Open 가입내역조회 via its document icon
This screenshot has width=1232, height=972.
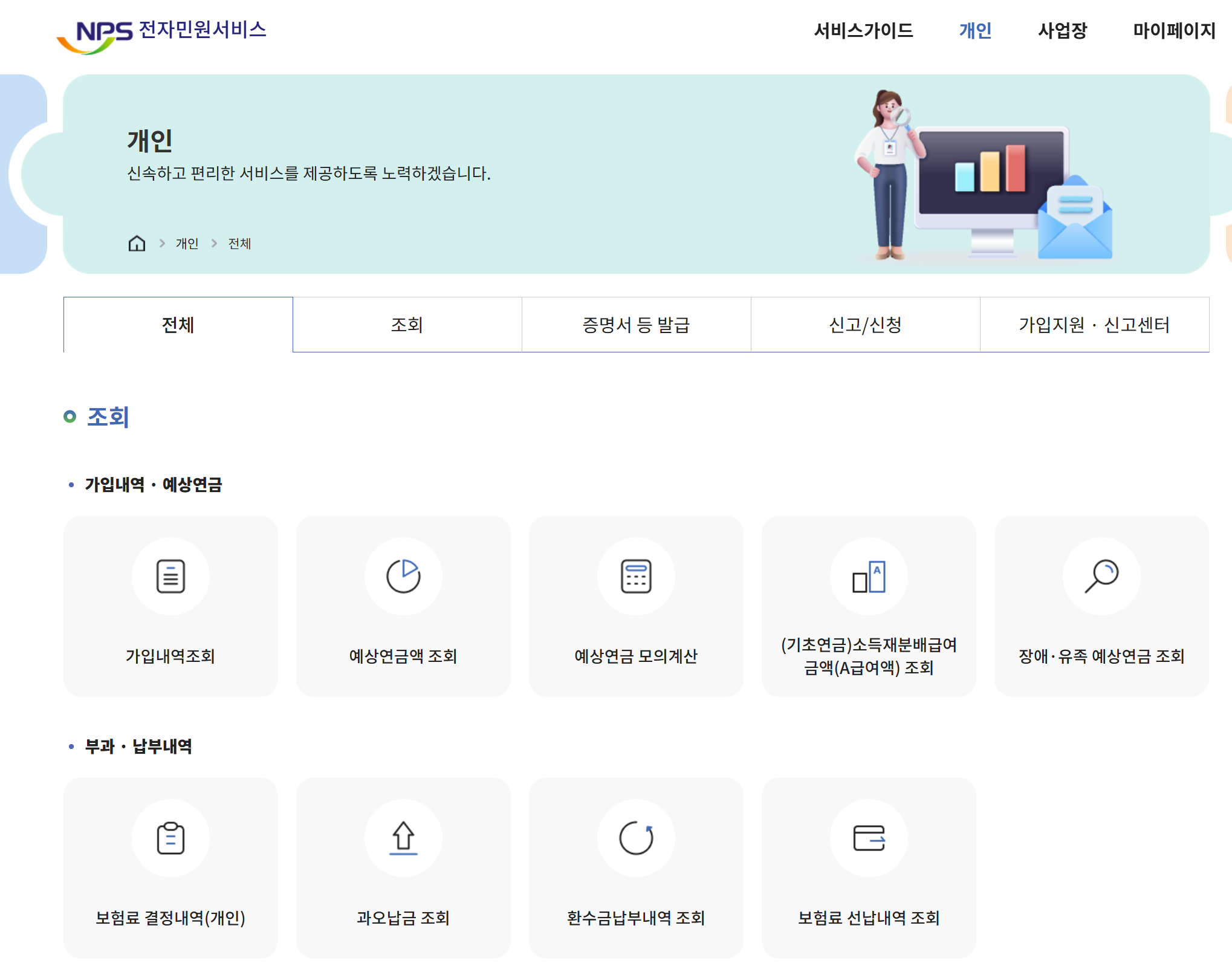(170, 576)
